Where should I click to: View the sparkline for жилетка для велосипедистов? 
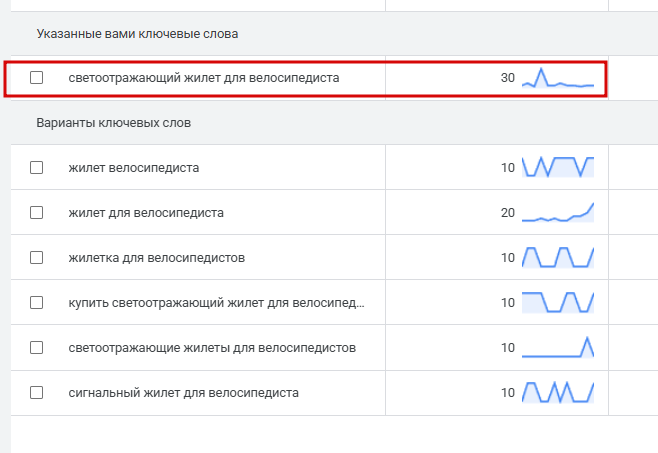click(x=558, y=257)
